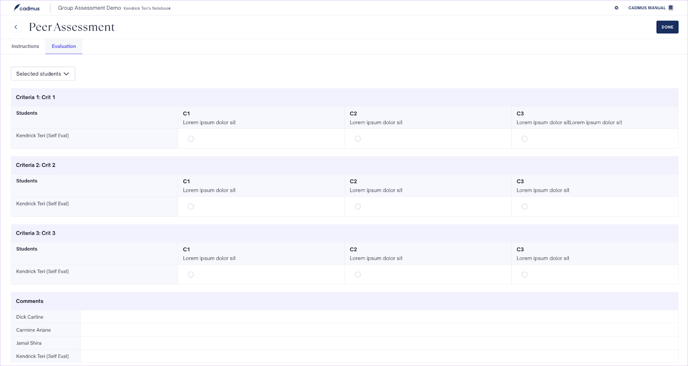
Task: Pick C3 radio under Criteria 3
Action: [524, 274]
